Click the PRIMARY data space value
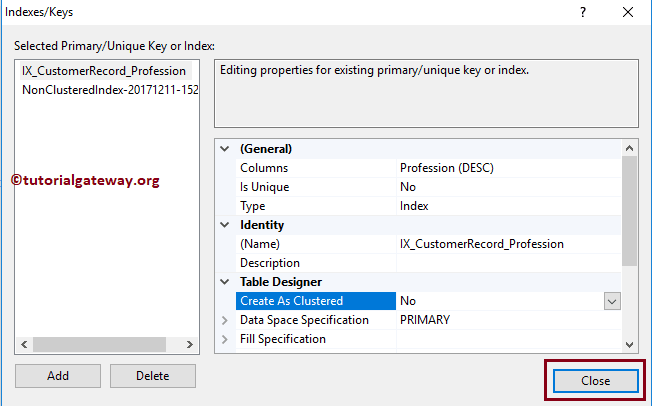Screen dimensions: 652x406 point(425,320)
